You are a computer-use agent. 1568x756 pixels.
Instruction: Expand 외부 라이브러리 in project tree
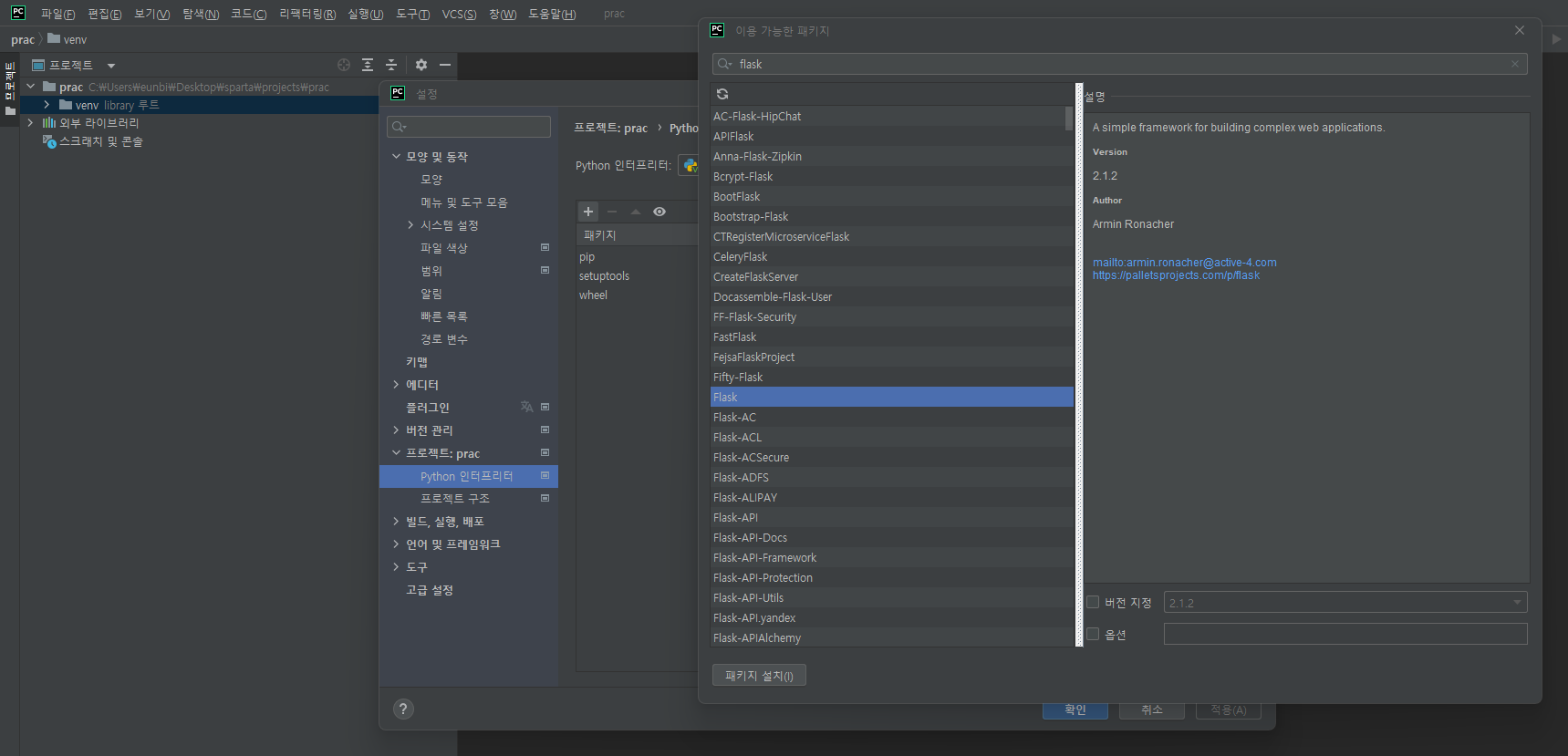30,122
